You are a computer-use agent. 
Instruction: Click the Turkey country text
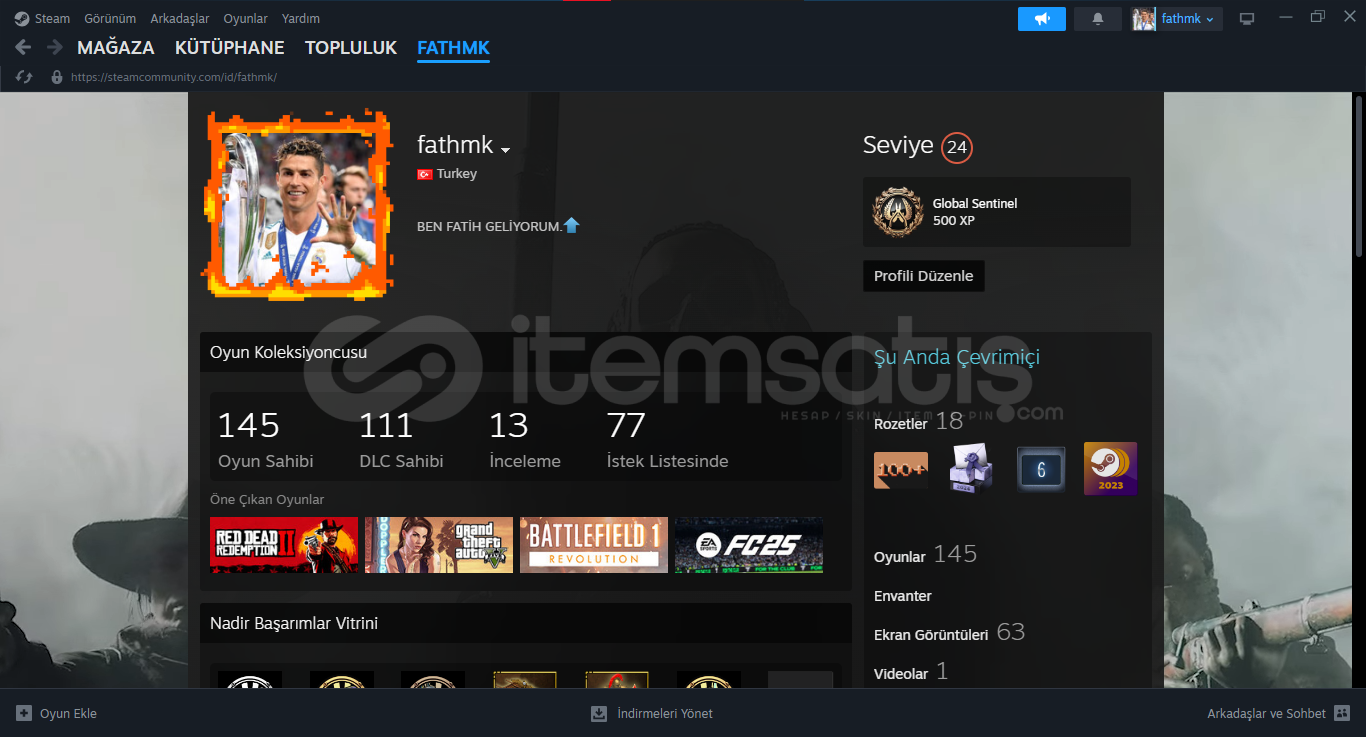[457, 174]
